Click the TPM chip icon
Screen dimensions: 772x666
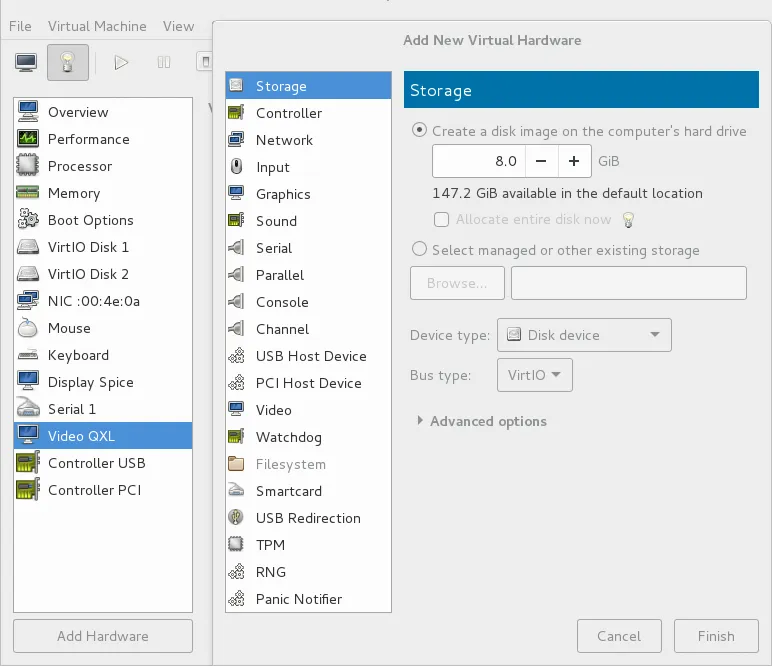pyautogui.click(x=236, y=544)
